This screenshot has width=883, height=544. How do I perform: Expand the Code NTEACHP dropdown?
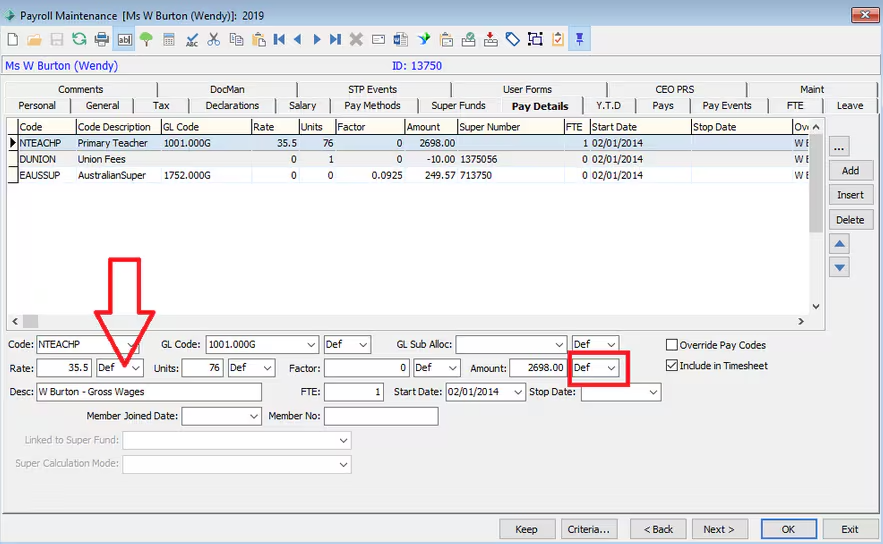pos(131,345)
